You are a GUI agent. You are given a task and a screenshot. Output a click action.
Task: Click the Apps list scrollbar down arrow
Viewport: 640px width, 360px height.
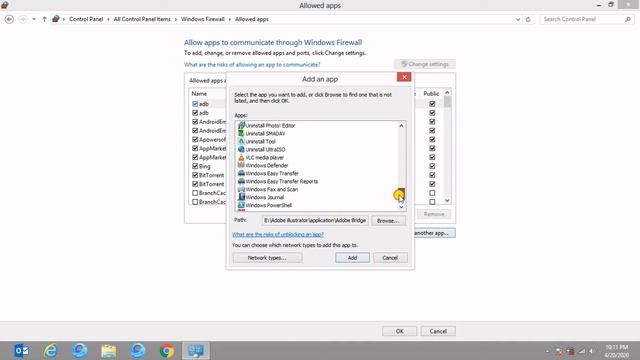click(401, 207)
